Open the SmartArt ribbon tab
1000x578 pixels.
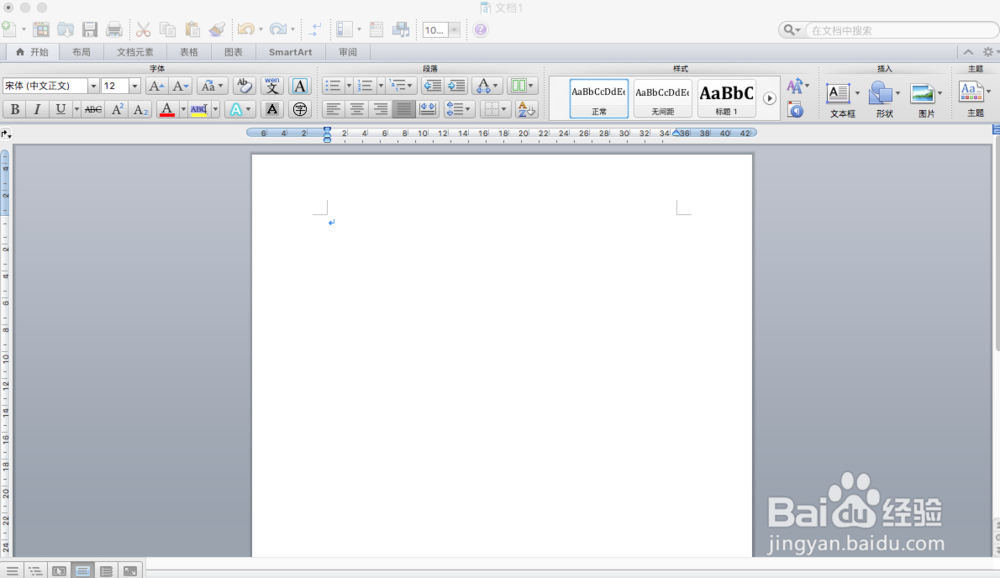[x=289, y=52]
